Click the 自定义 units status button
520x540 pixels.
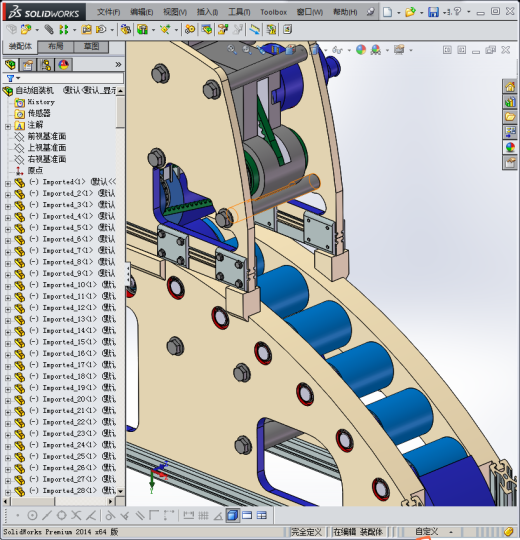(426, 531)
